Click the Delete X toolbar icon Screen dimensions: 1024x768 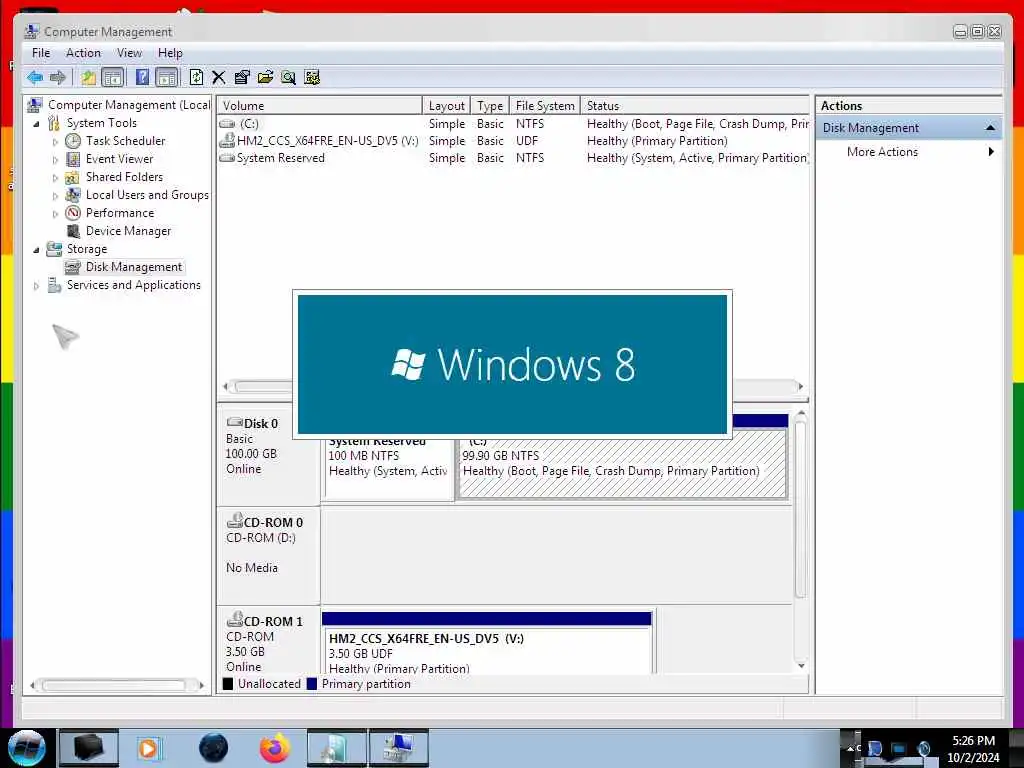click(219, 78)
